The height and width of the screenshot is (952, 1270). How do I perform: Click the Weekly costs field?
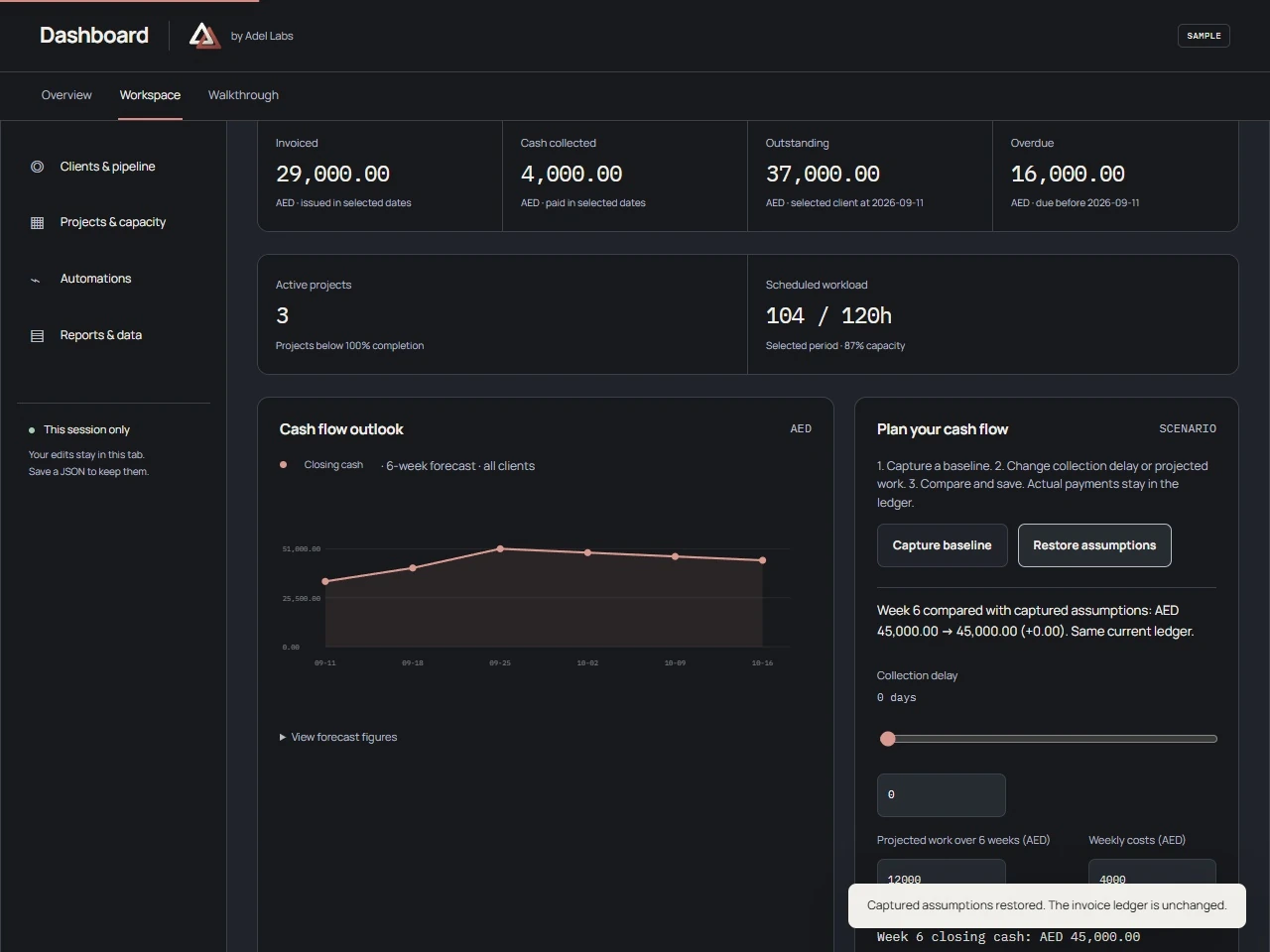point(1152,873)
